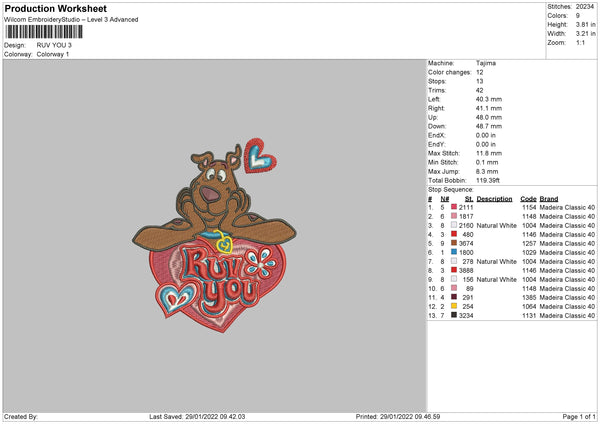Click the Width value "3.21 in"
Image resolution: width=600 pixels, height=424 pixels.
(x=585, y=34)
